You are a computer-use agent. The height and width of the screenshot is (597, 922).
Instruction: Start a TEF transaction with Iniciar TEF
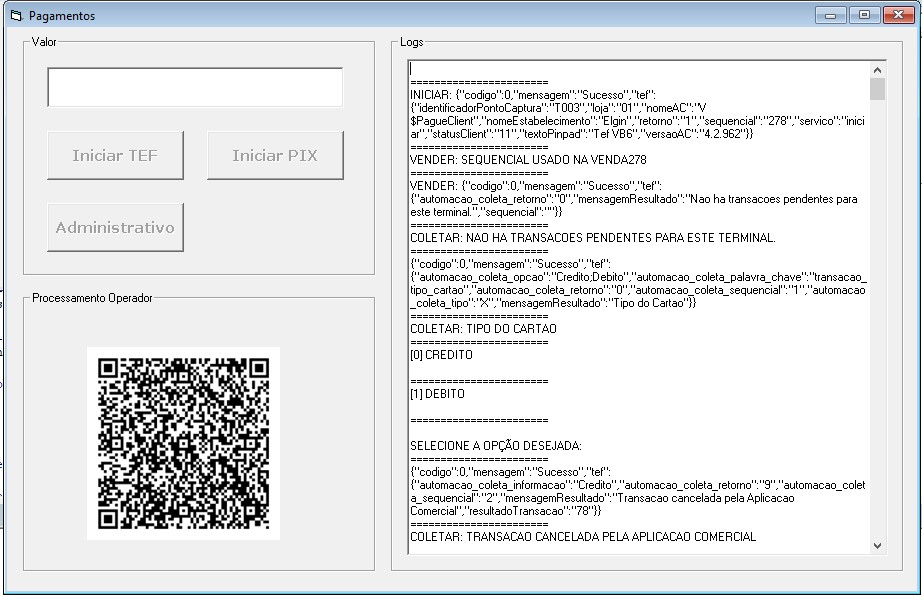click(115, 155)
